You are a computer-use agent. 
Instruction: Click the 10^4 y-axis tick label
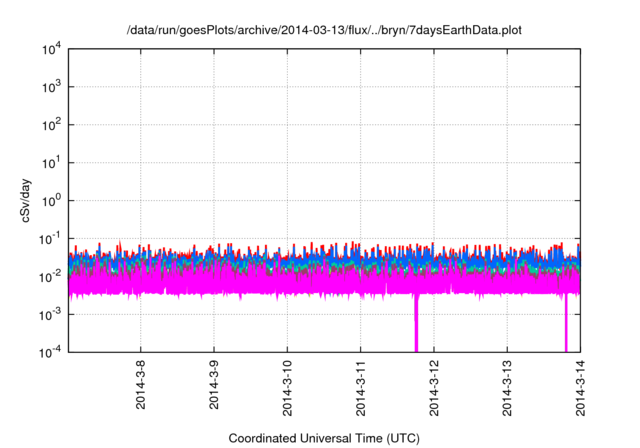point(51,49)
